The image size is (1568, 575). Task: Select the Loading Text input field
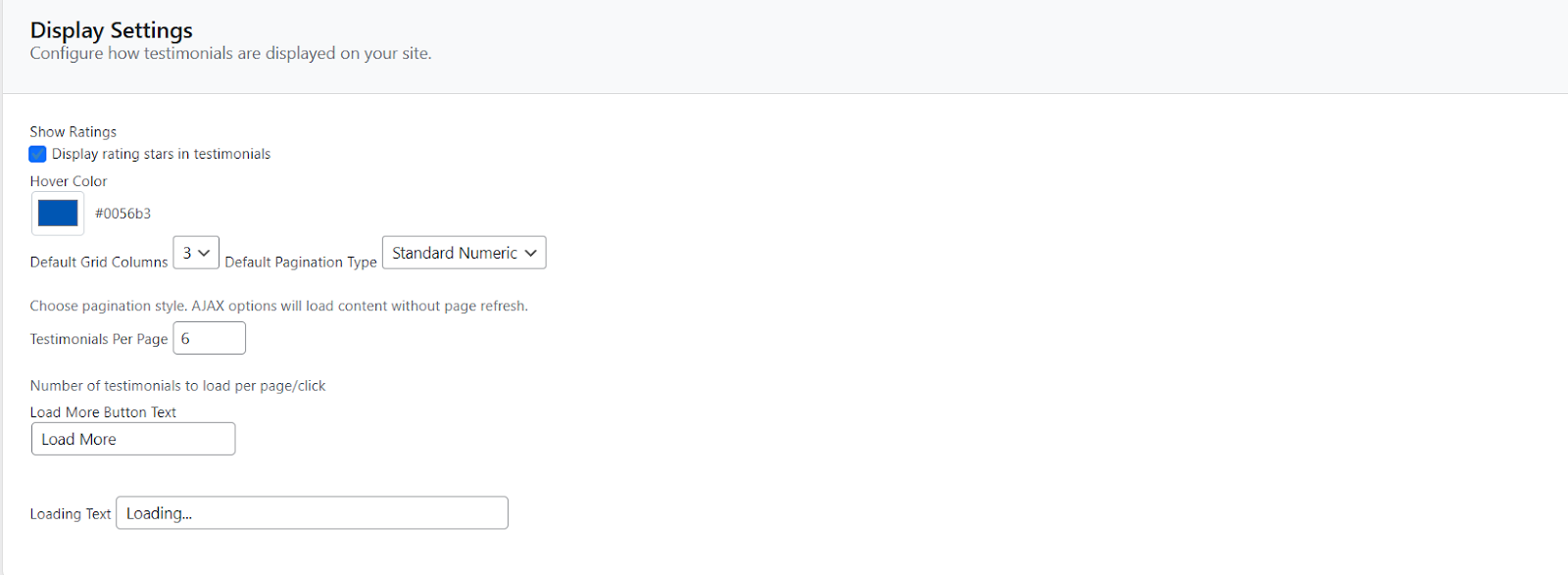coord(312,513)
